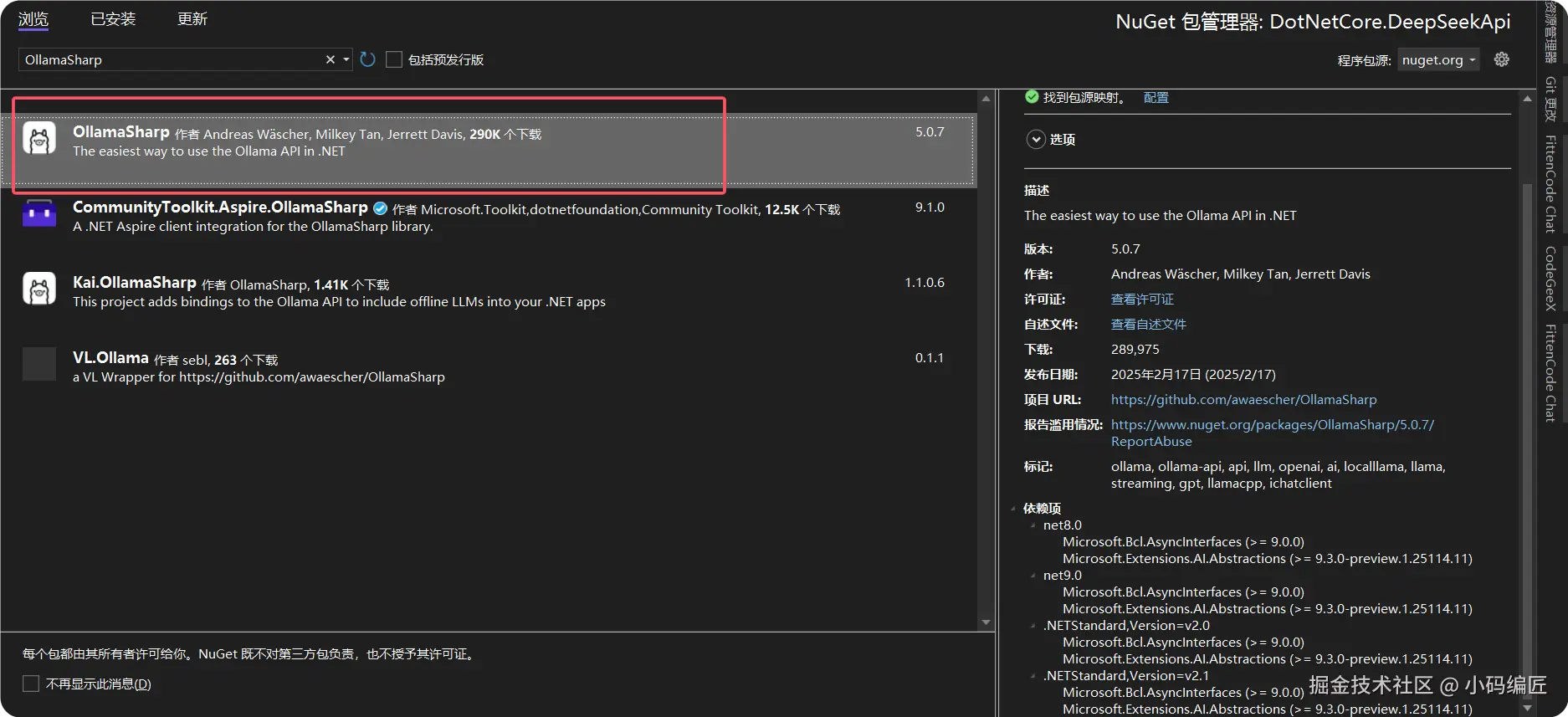Screen dimensions: 1568x717
Task: Select the OllamaSharp package row
Action: (488, 149)
